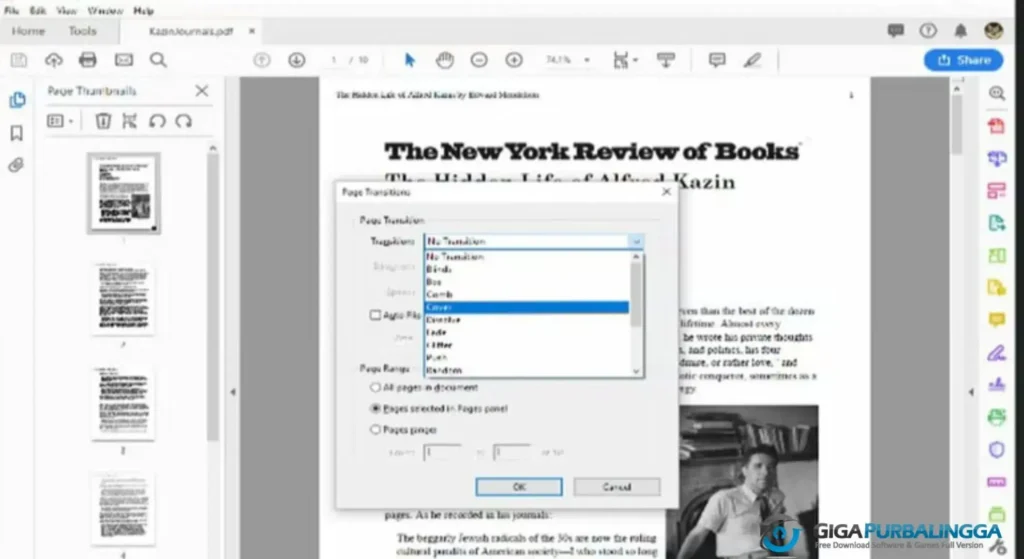Choose highlighted Cover transition
This screenshot has width=1024, height=559.
[x=527, y=307]
